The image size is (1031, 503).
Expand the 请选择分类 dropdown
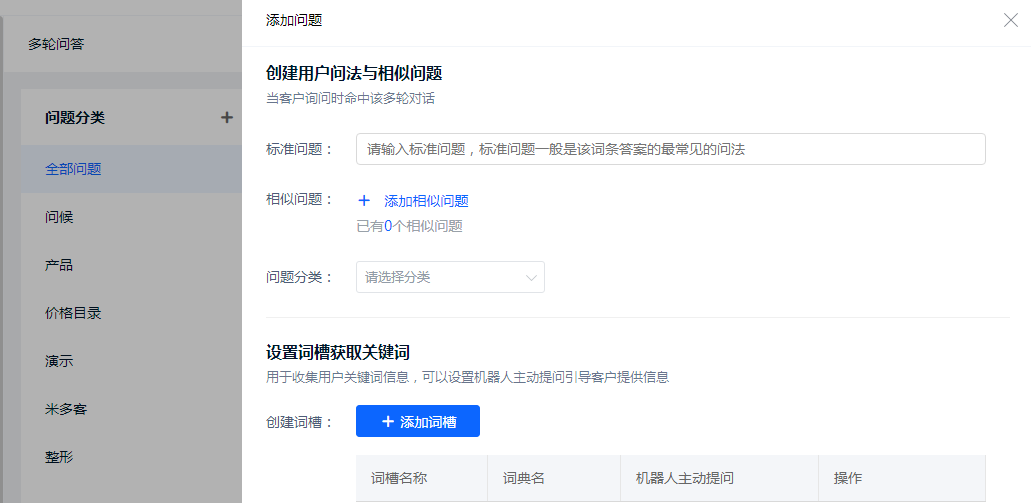tap(450, 277)
